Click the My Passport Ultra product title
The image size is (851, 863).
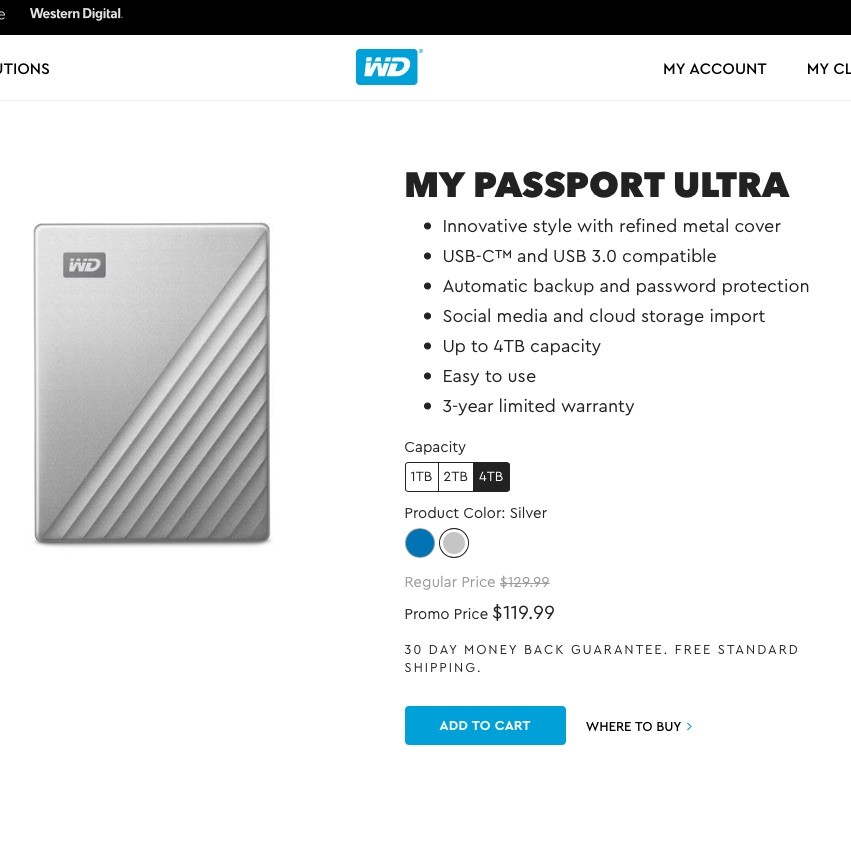(596, 185)
